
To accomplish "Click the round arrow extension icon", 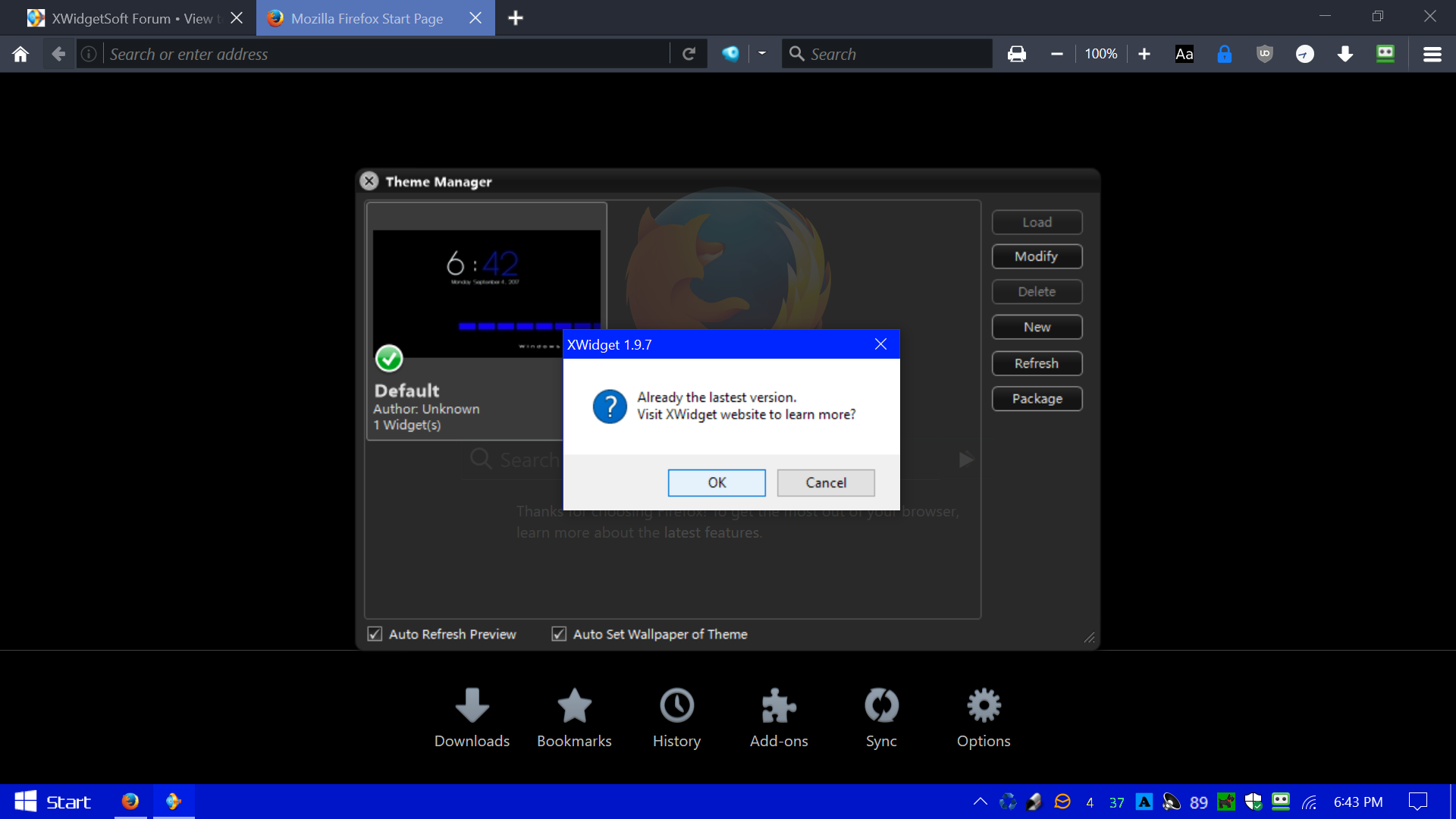I will click(1304, 54).
